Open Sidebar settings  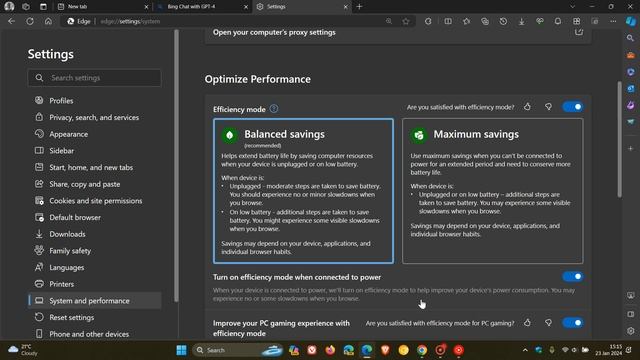(95, 151)
